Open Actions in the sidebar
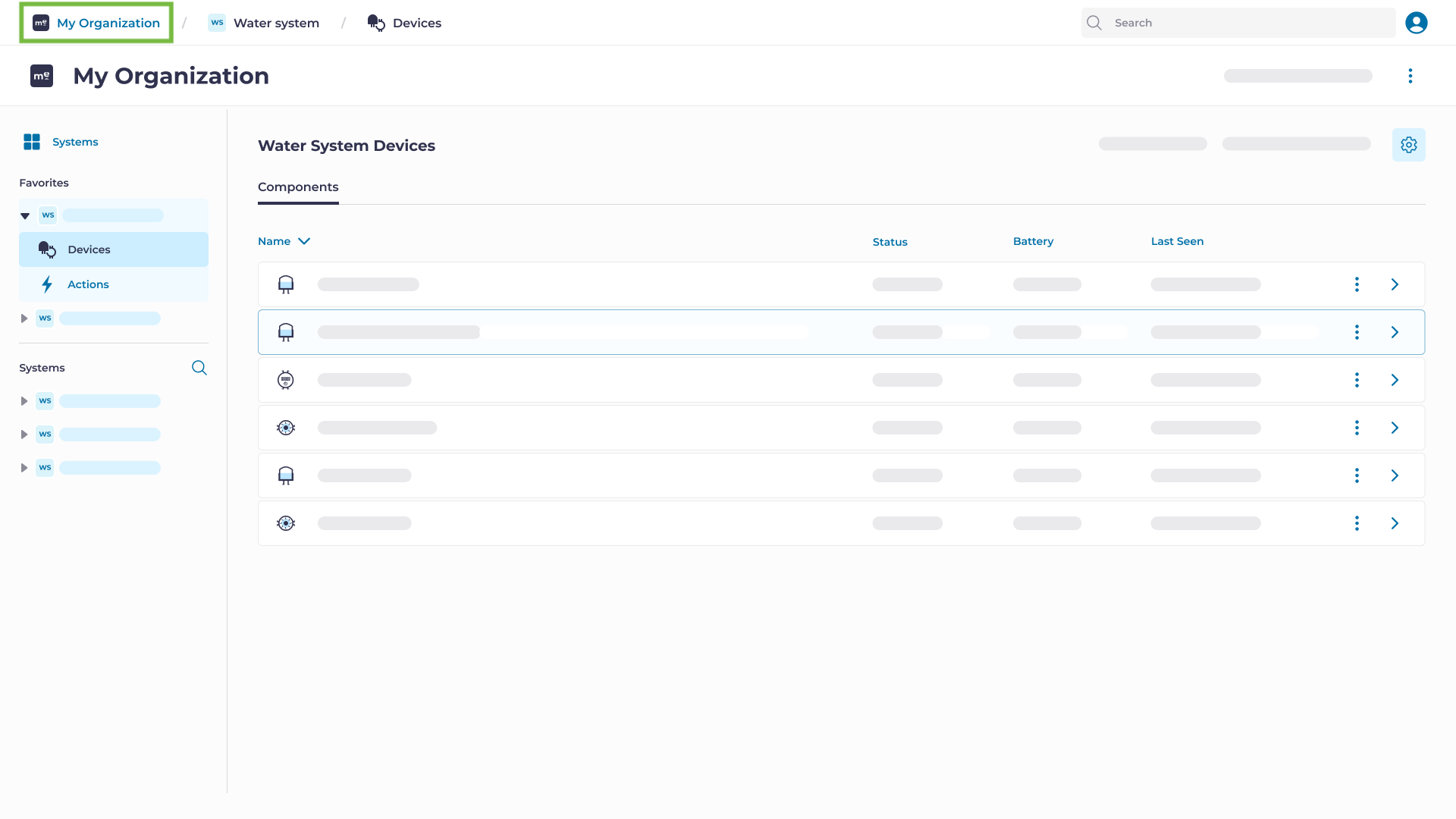Viewport: 1456px width, 819px height. (114, 284)
